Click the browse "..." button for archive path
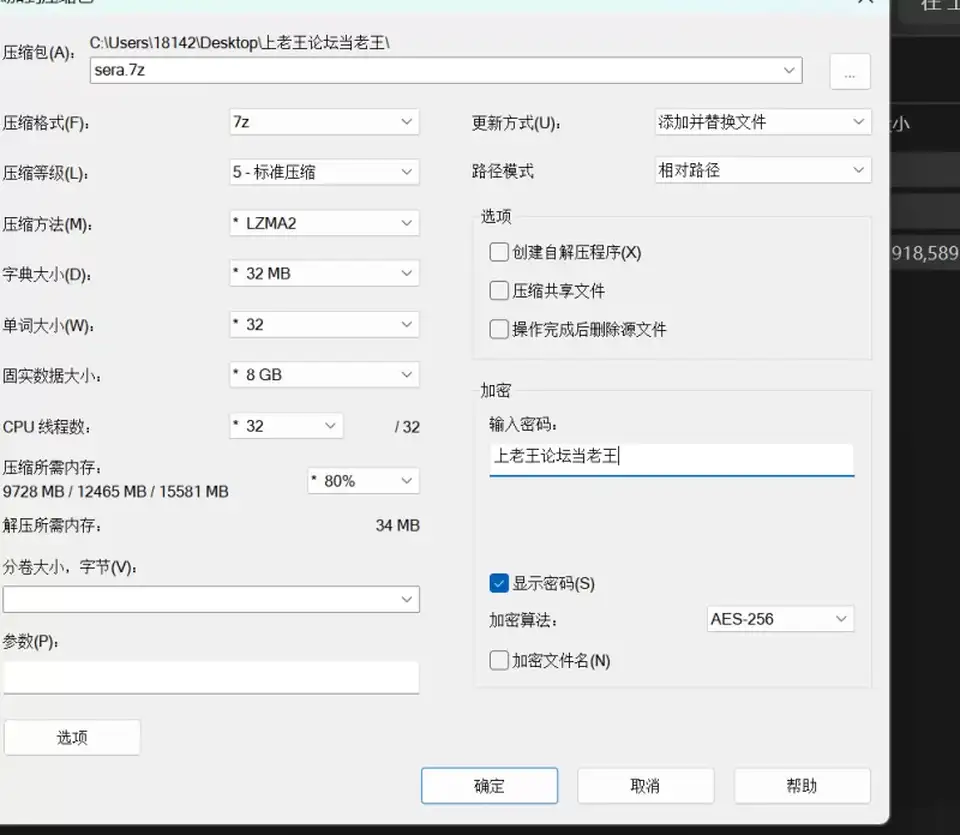The image size is (960, 835). coord(850,72)
